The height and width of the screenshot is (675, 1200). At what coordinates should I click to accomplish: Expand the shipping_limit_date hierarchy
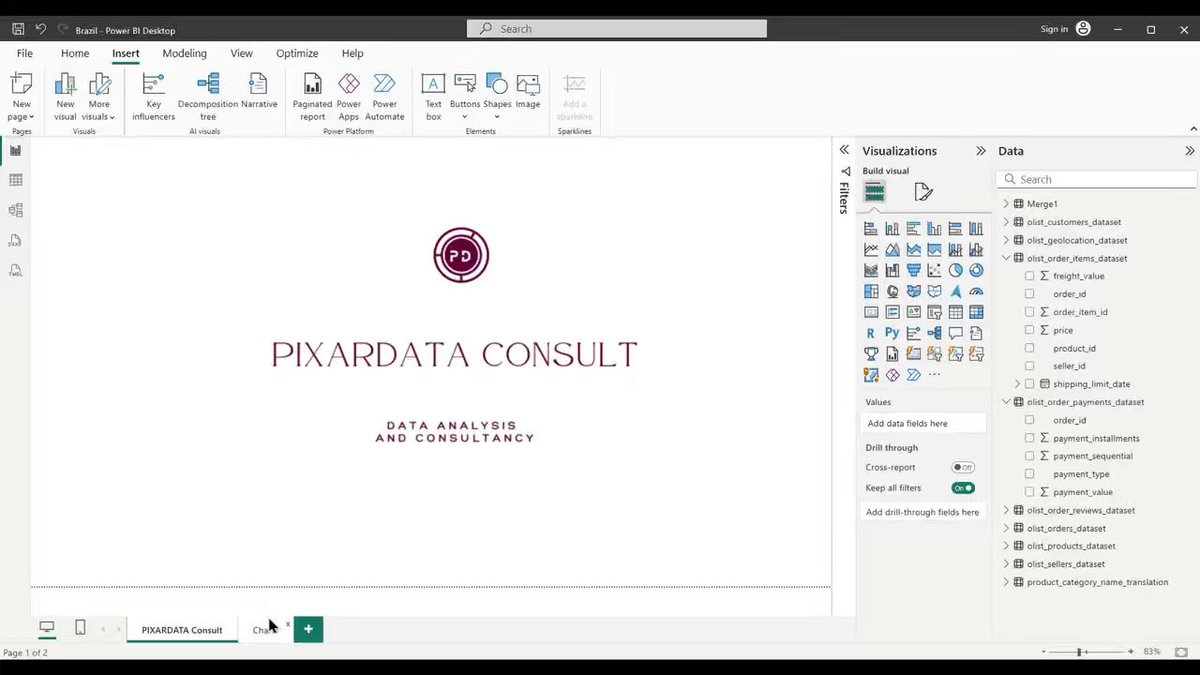pyautogui.click(x=1018, y=384)
